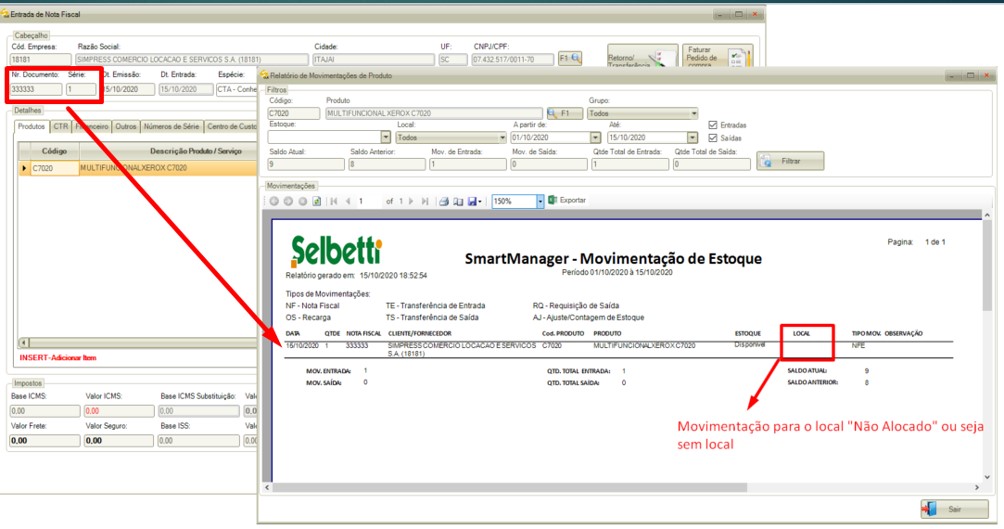Click the Razão Social field

click(x=191, y=60)
